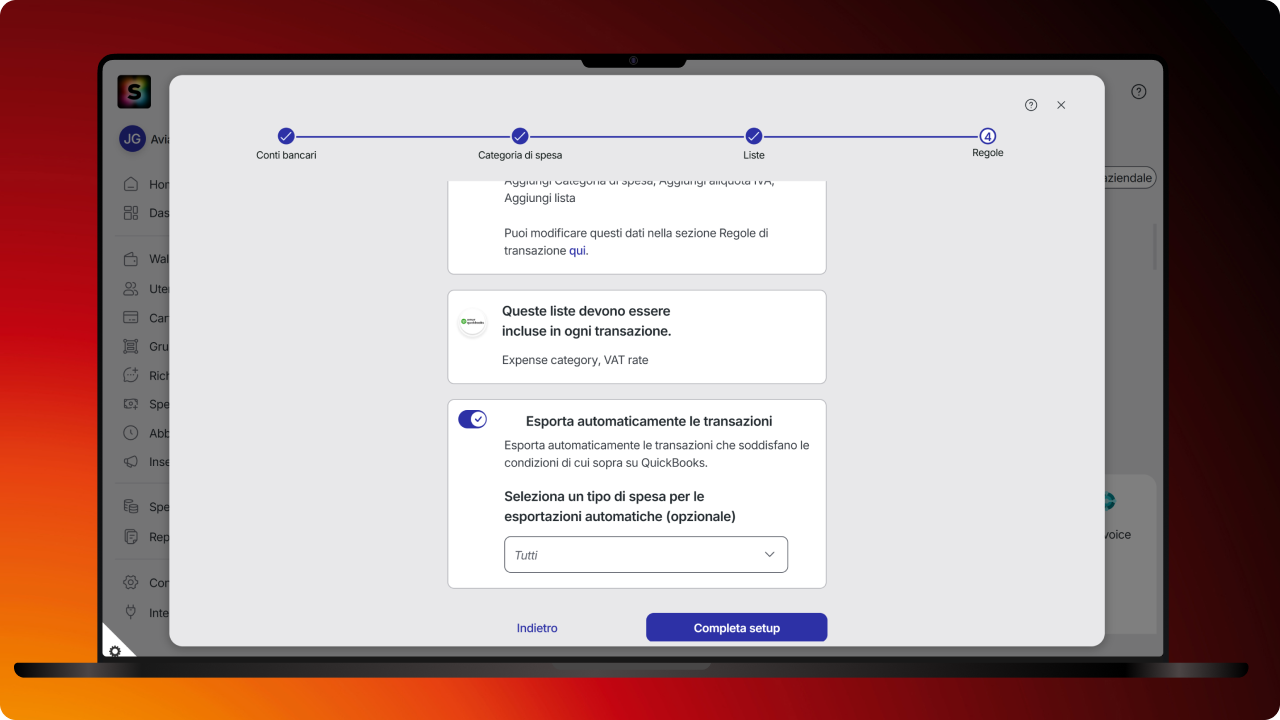Click 'Esporta automaticamente le transazioni' heading
The height and width of the screenshot is (720, 1280).
tap(649, 421)
